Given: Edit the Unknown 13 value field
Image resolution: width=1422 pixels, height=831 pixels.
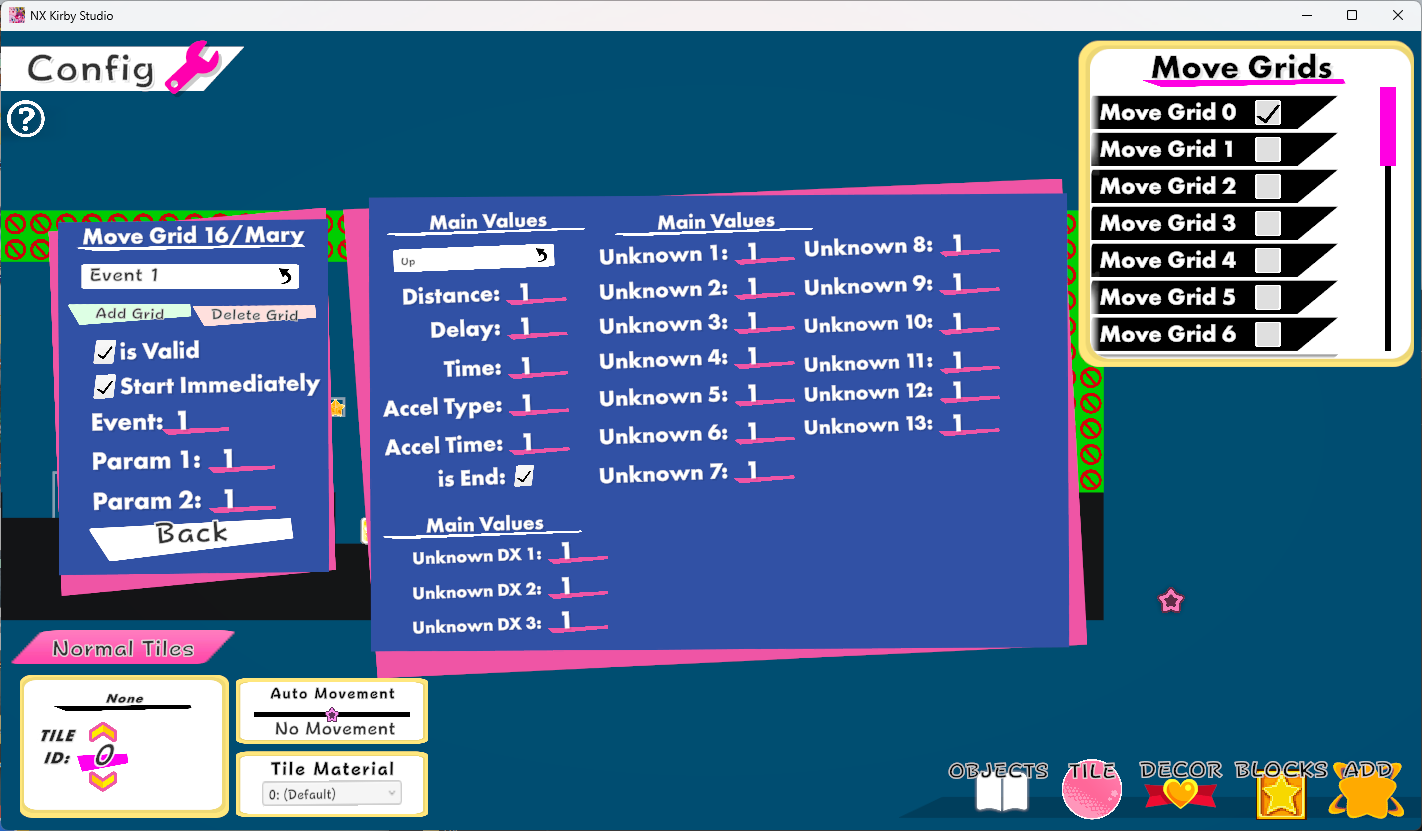Looking at the screenshot, I should [969, 425].
